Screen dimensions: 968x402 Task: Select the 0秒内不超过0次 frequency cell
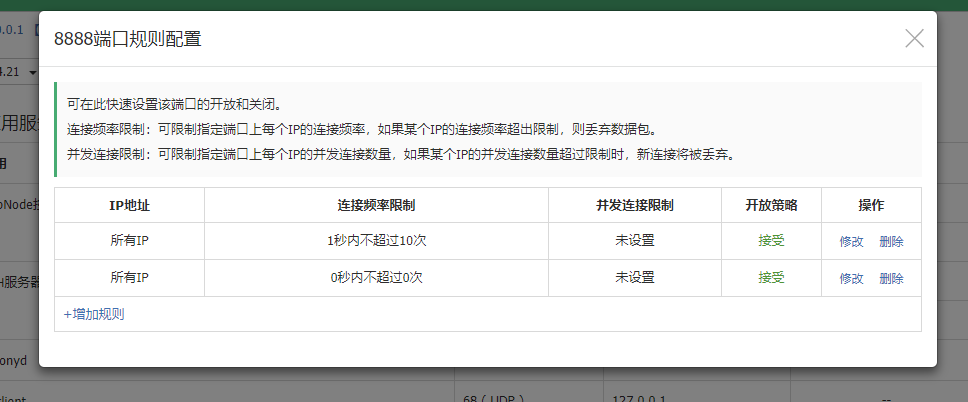pyautogui.click(x=376, y=278)
